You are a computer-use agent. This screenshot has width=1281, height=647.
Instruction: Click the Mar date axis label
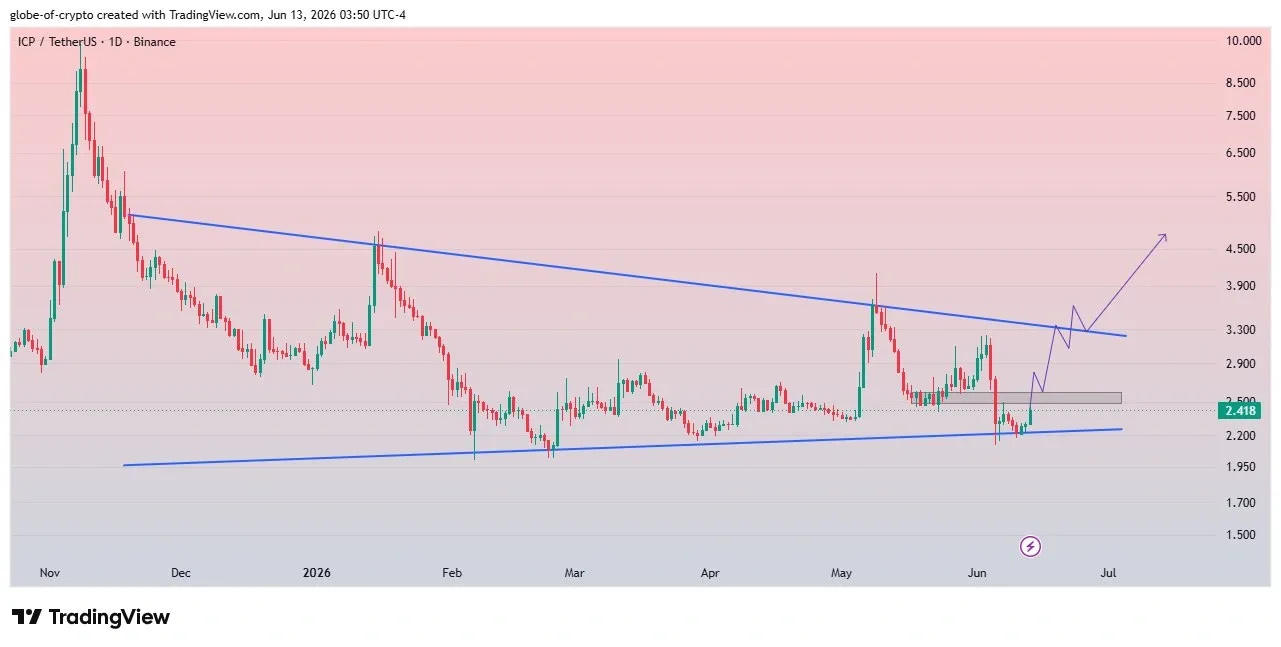tap(574, 573)
